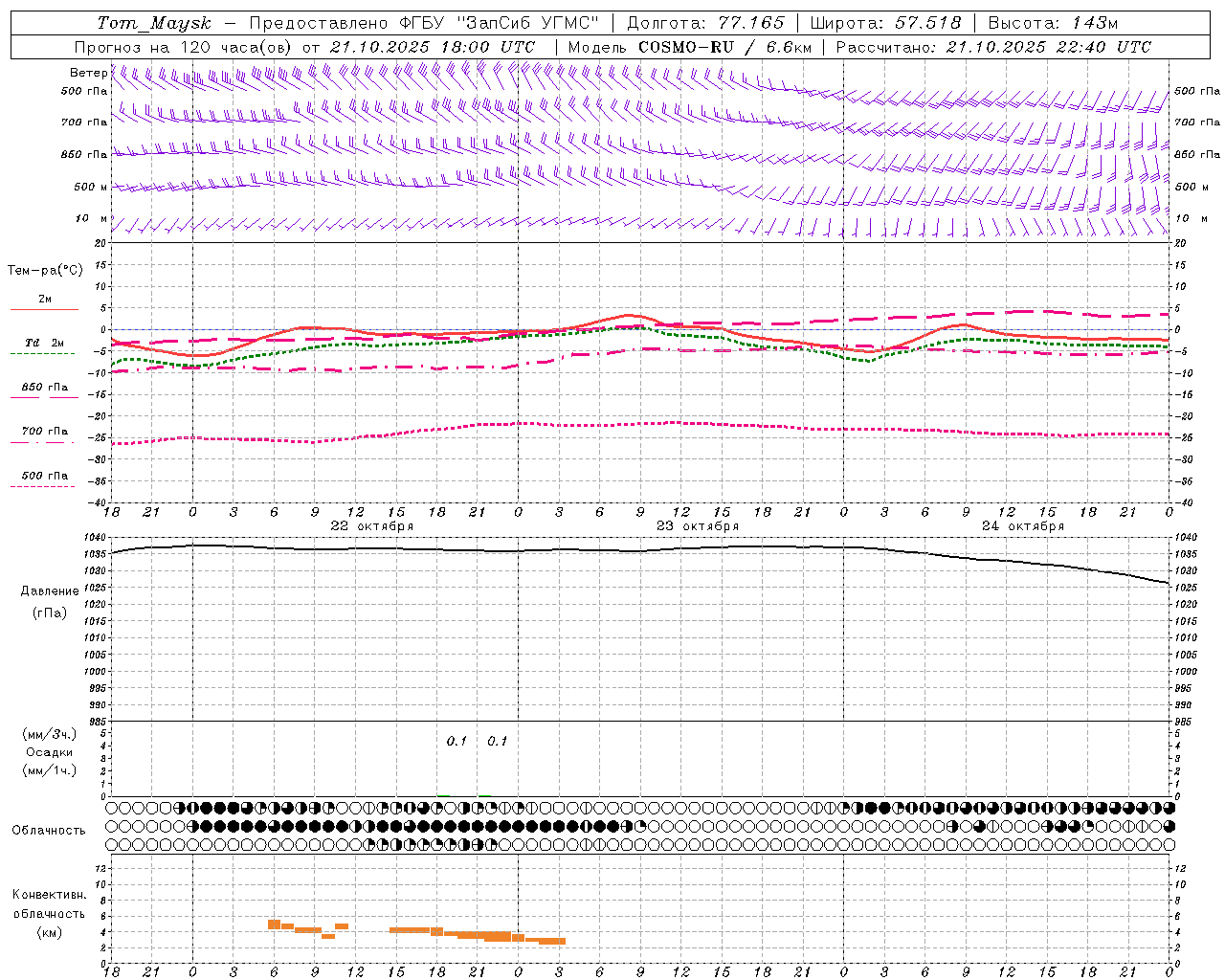Click the 10 м wind level label on left
This screenshot has width=1225, height=980.
tap(91, 218)
